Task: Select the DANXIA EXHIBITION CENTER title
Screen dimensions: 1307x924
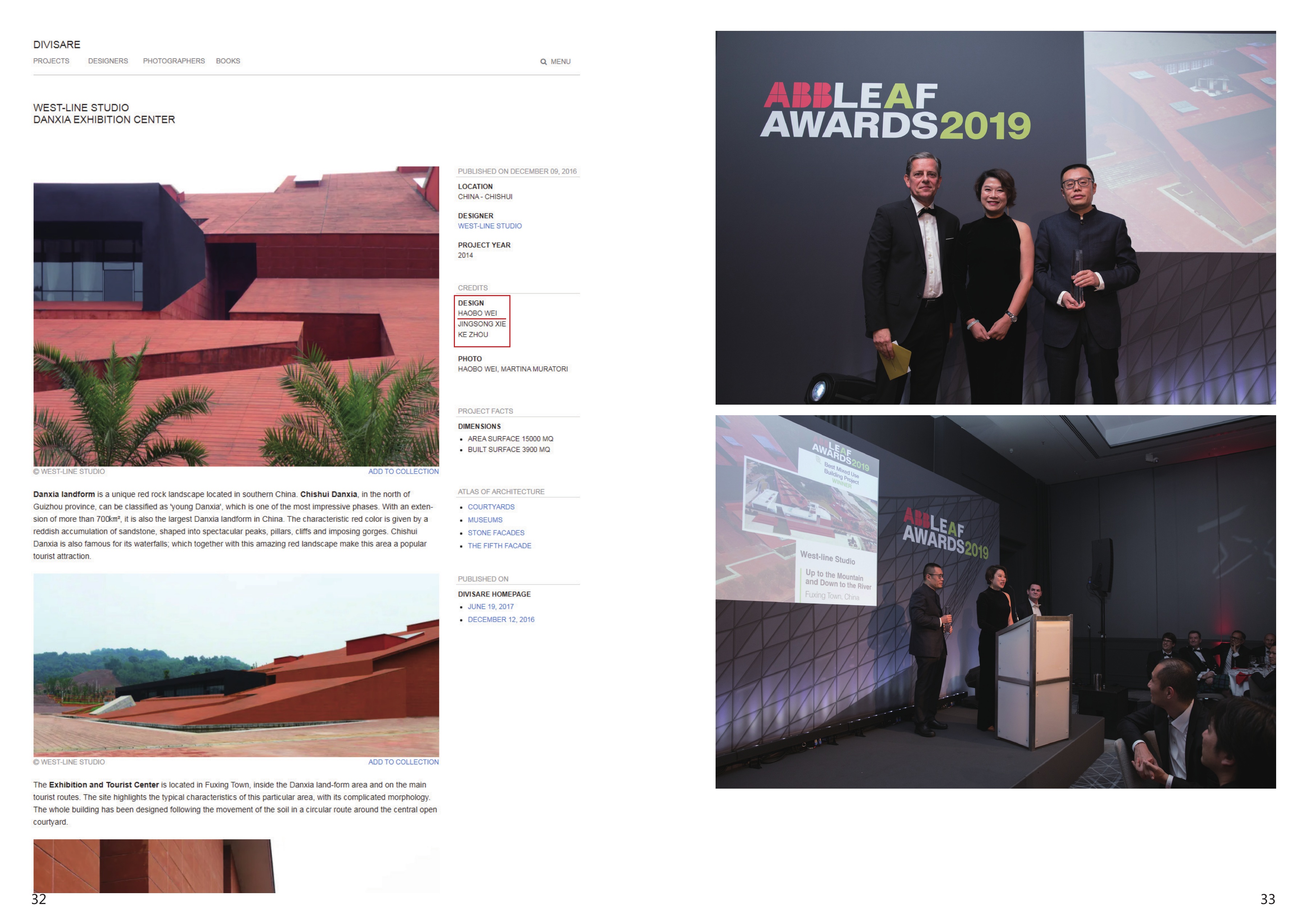Action: click(104, 119)
